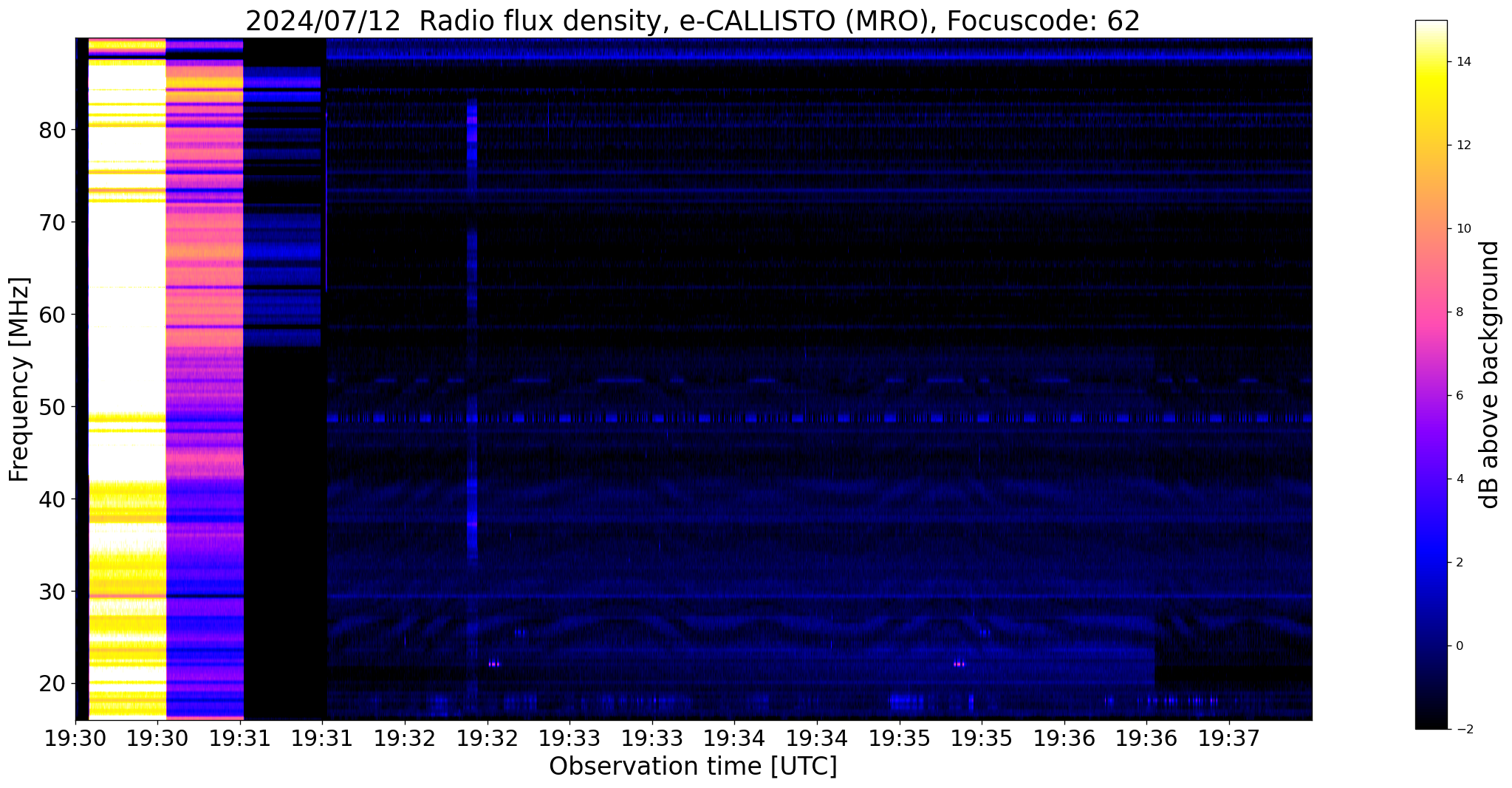1512x788 pixels.
Task: Click the 8 value on the colorbar
Action: click(1459, 312)
